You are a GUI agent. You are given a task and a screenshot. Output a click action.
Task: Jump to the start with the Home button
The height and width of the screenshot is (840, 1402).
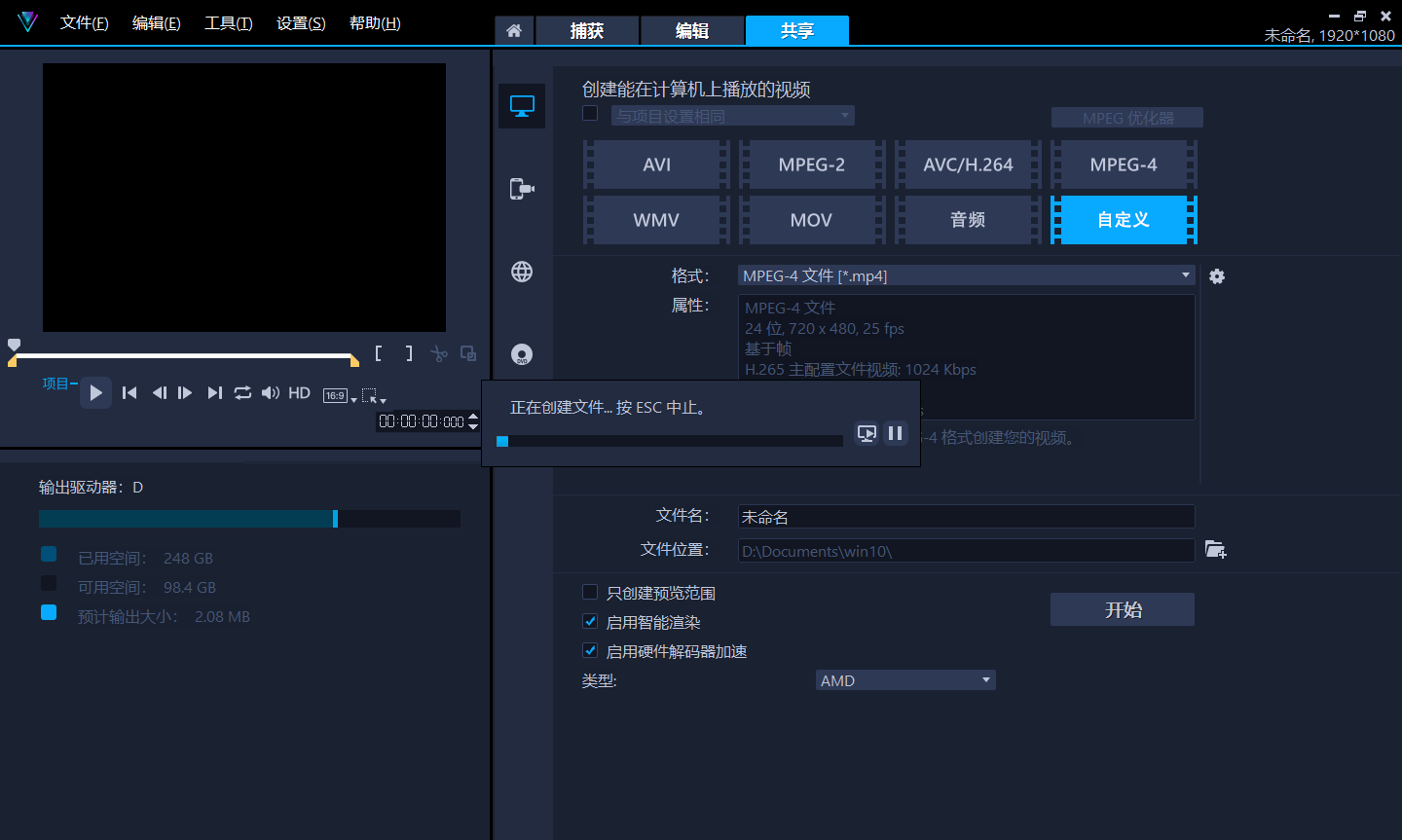point(129,392)
